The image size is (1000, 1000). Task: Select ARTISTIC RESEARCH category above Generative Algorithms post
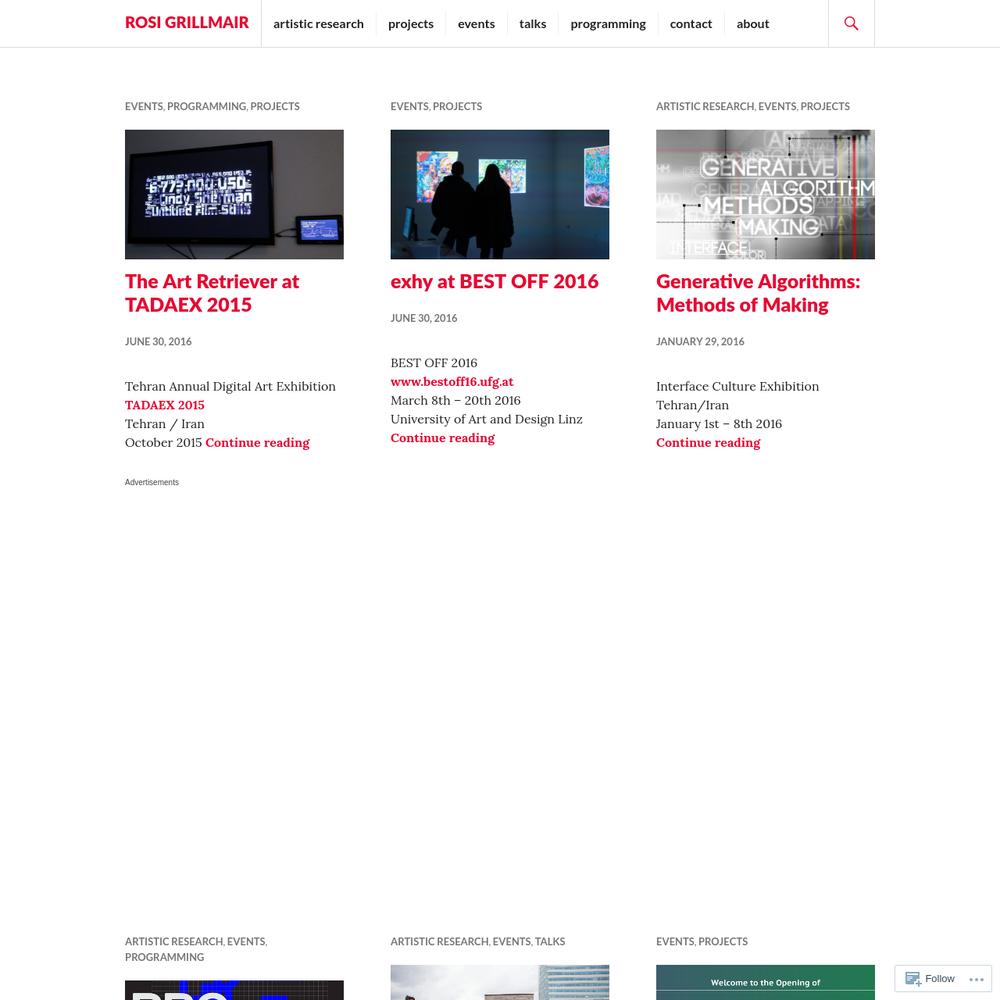[705, 107]
